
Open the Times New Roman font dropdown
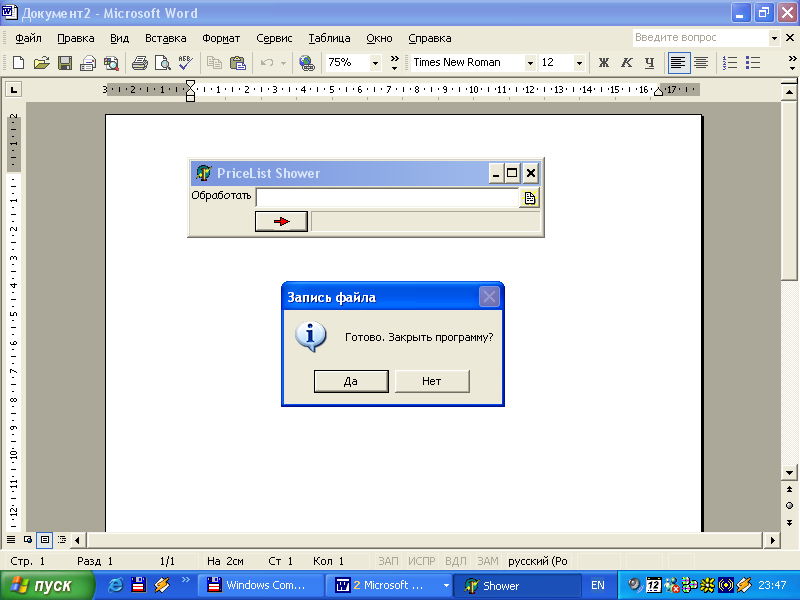click(x=530, y=63)
